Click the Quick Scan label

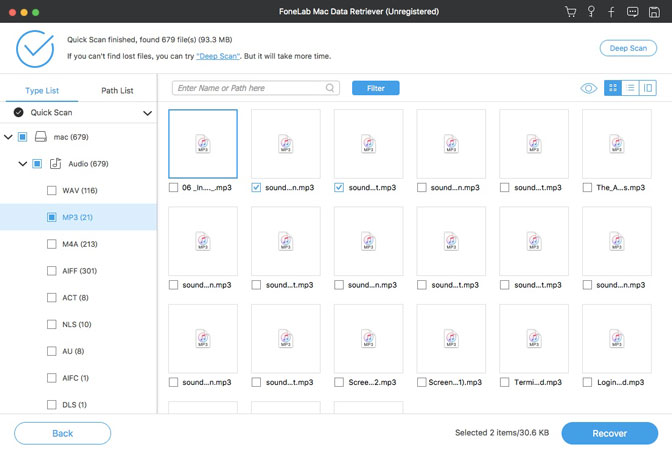(x=51, y=112)
